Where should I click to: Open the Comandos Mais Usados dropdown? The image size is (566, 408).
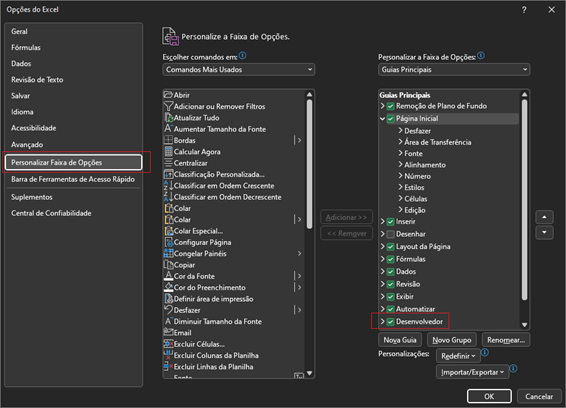point(239,69)
